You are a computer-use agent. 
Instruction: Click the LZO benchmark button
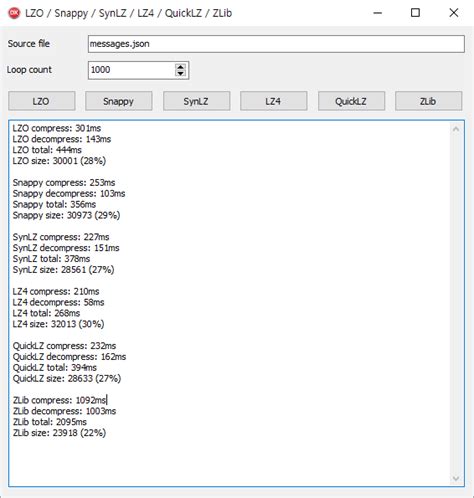coord(42,101)
